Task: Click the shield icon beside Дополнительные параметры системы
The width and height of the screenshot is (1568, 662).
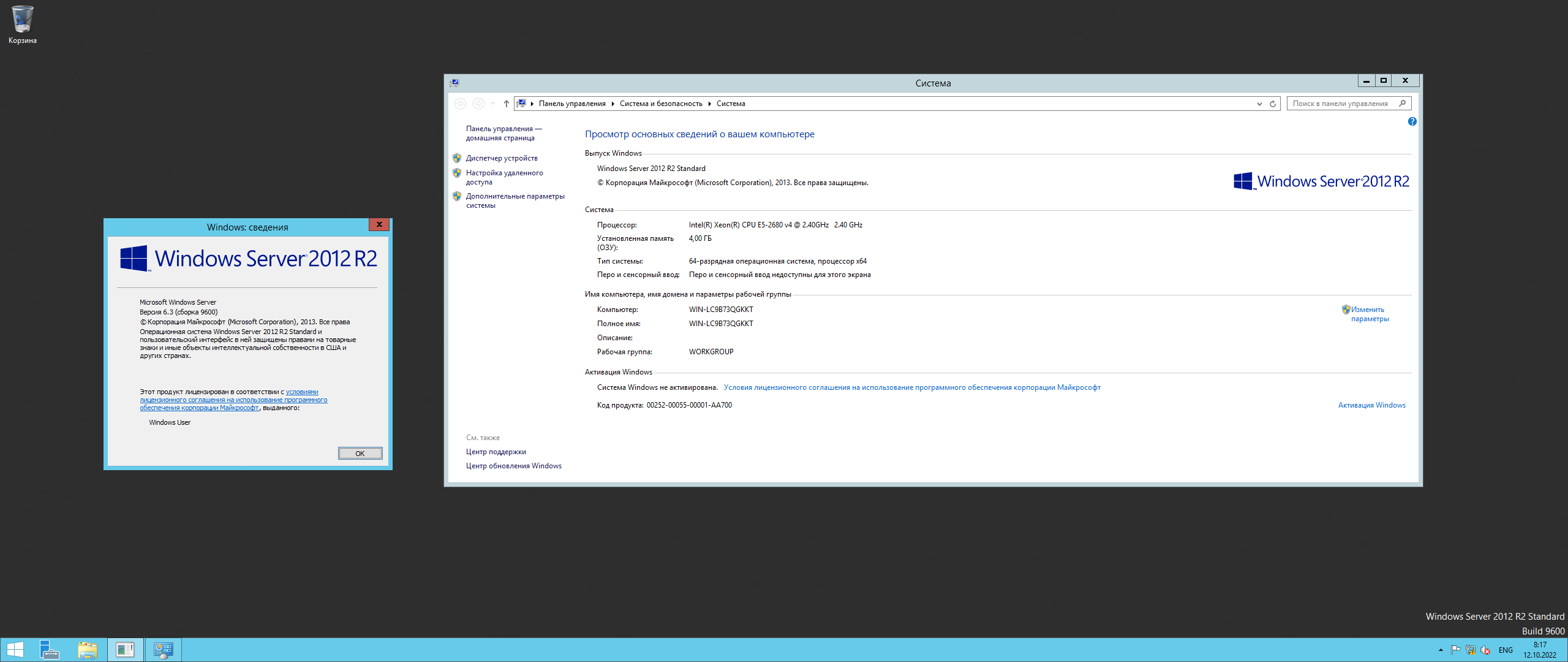Action: point(457,196)
